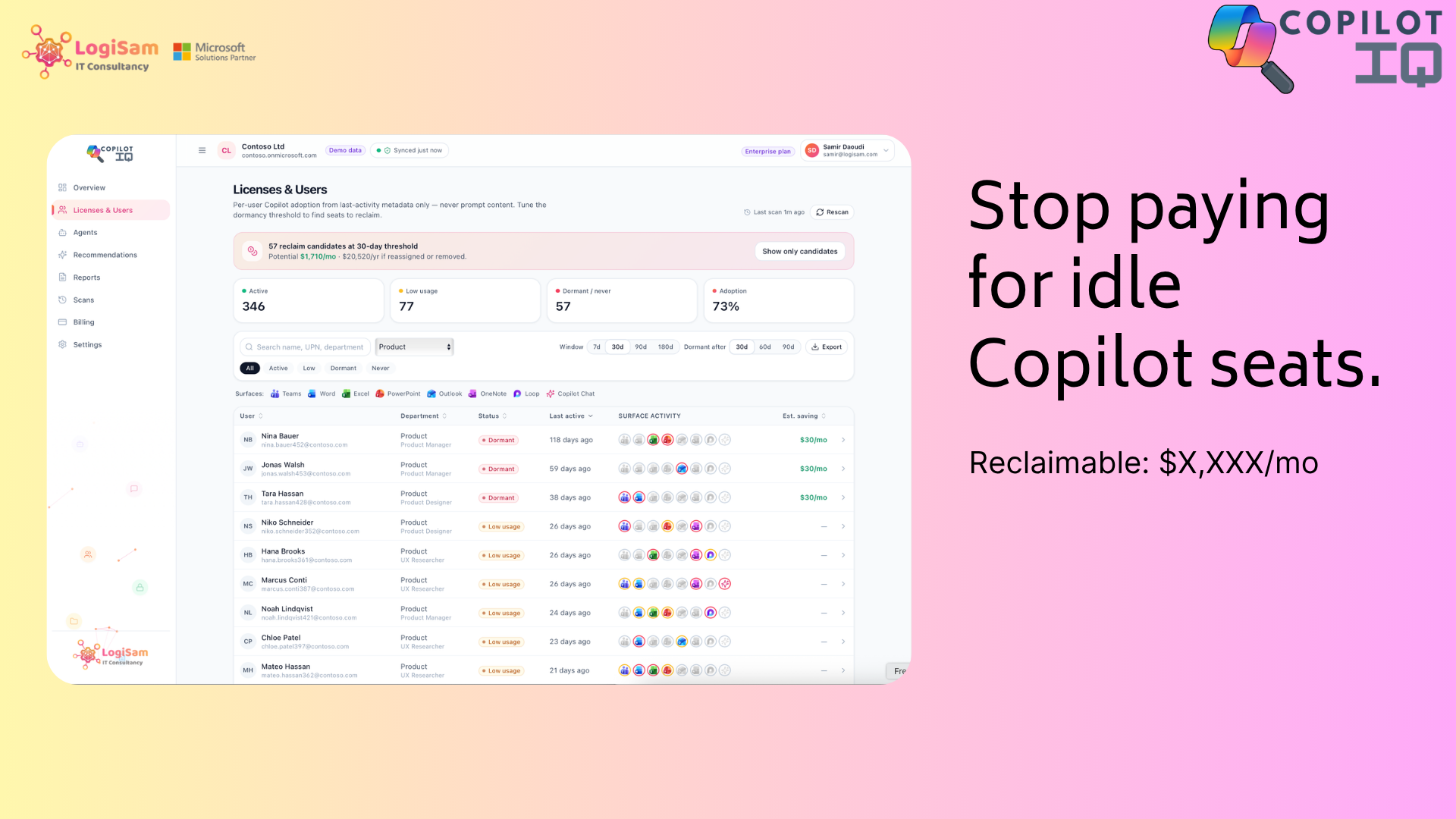This screenshot has height=819, width=1456.
Task: Select the Active filter pill
Action: pyautogui.click(x=278, y=368)
